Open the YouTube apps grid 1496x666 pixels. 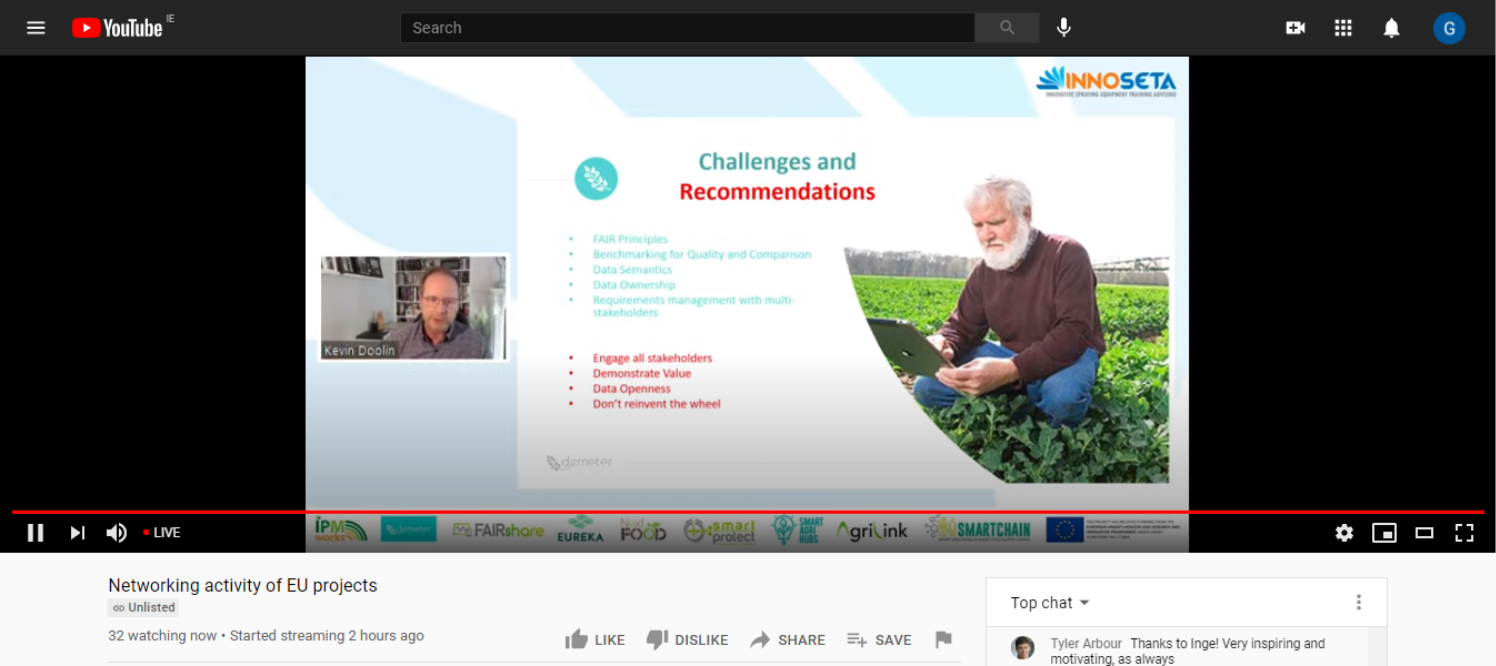(1343, 28)
